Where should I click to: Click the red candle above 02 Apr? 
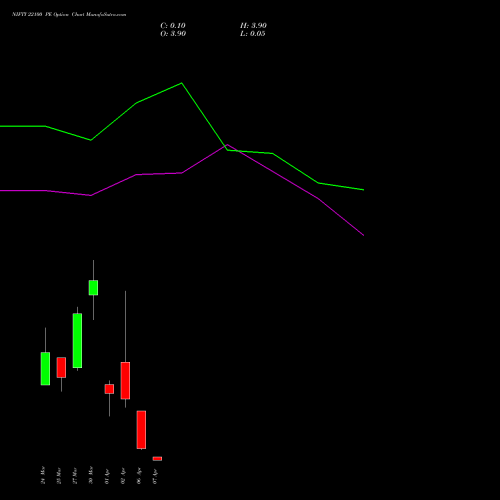click(x=125, y=380)
